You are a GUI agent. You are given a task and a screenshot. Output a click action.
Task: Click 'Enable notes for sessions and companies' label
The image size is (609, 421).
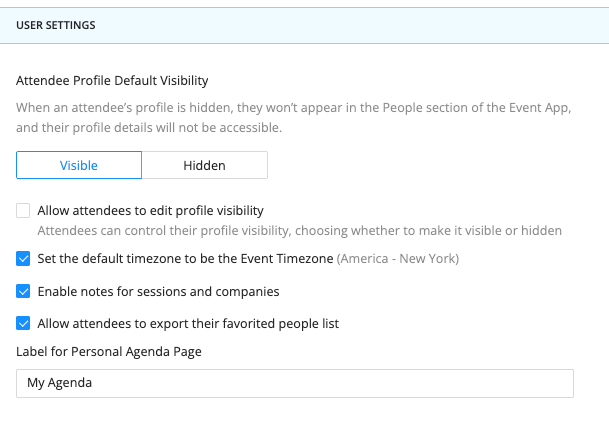(158, 291)
